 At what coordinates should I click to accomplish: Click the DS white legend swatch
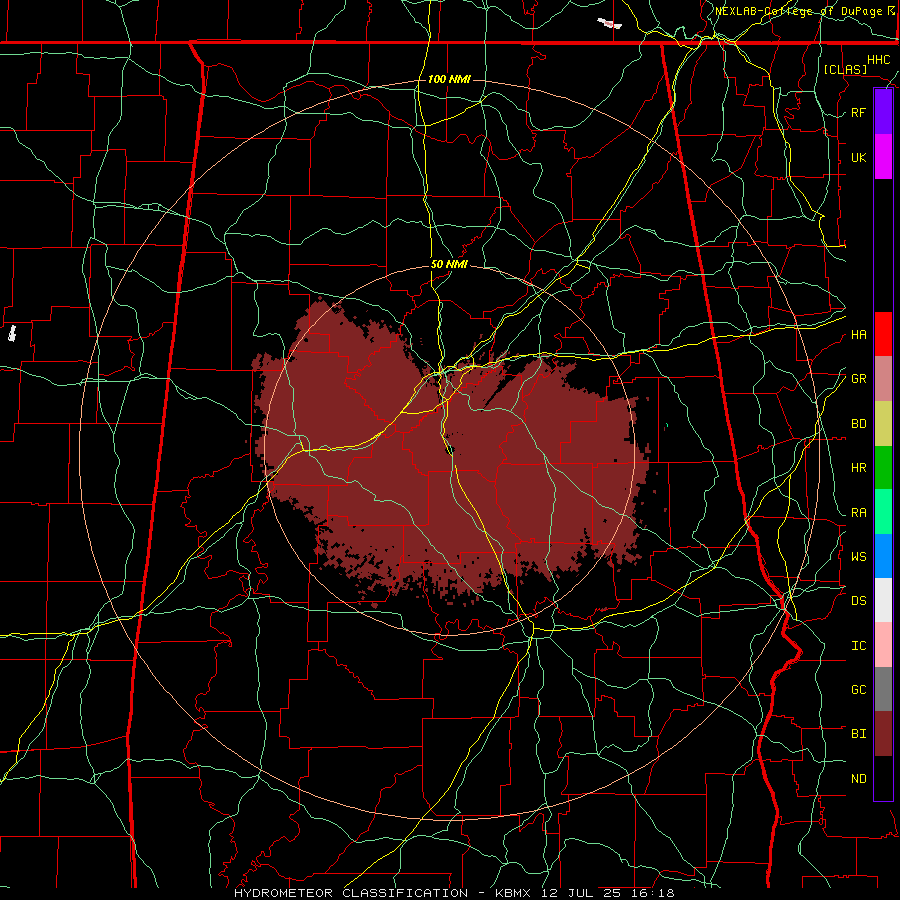coord(883,600)
